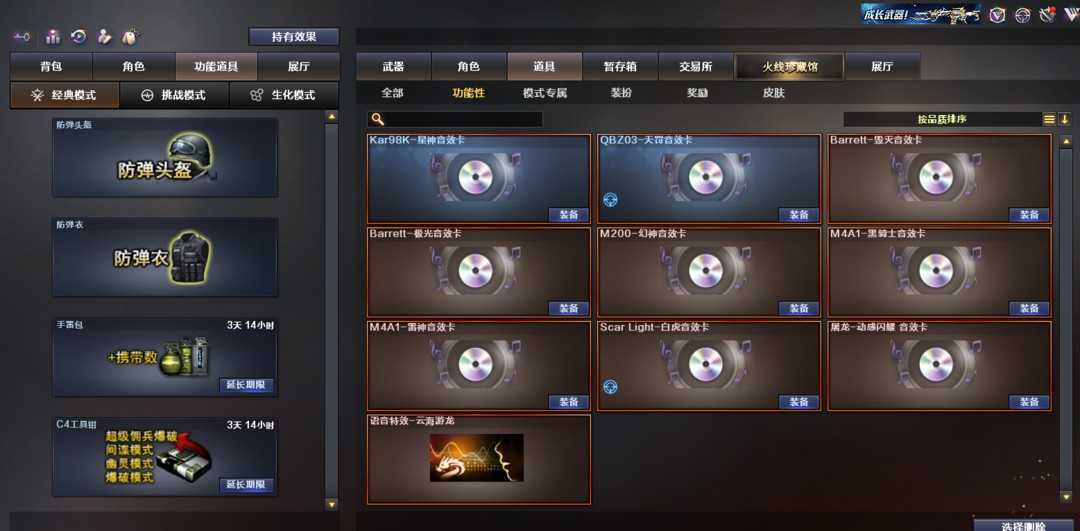Image resolution: width=1080 pixels, height=531 pixels.
Task: Click the circular replay arrow icon
Action: [79, 37]
